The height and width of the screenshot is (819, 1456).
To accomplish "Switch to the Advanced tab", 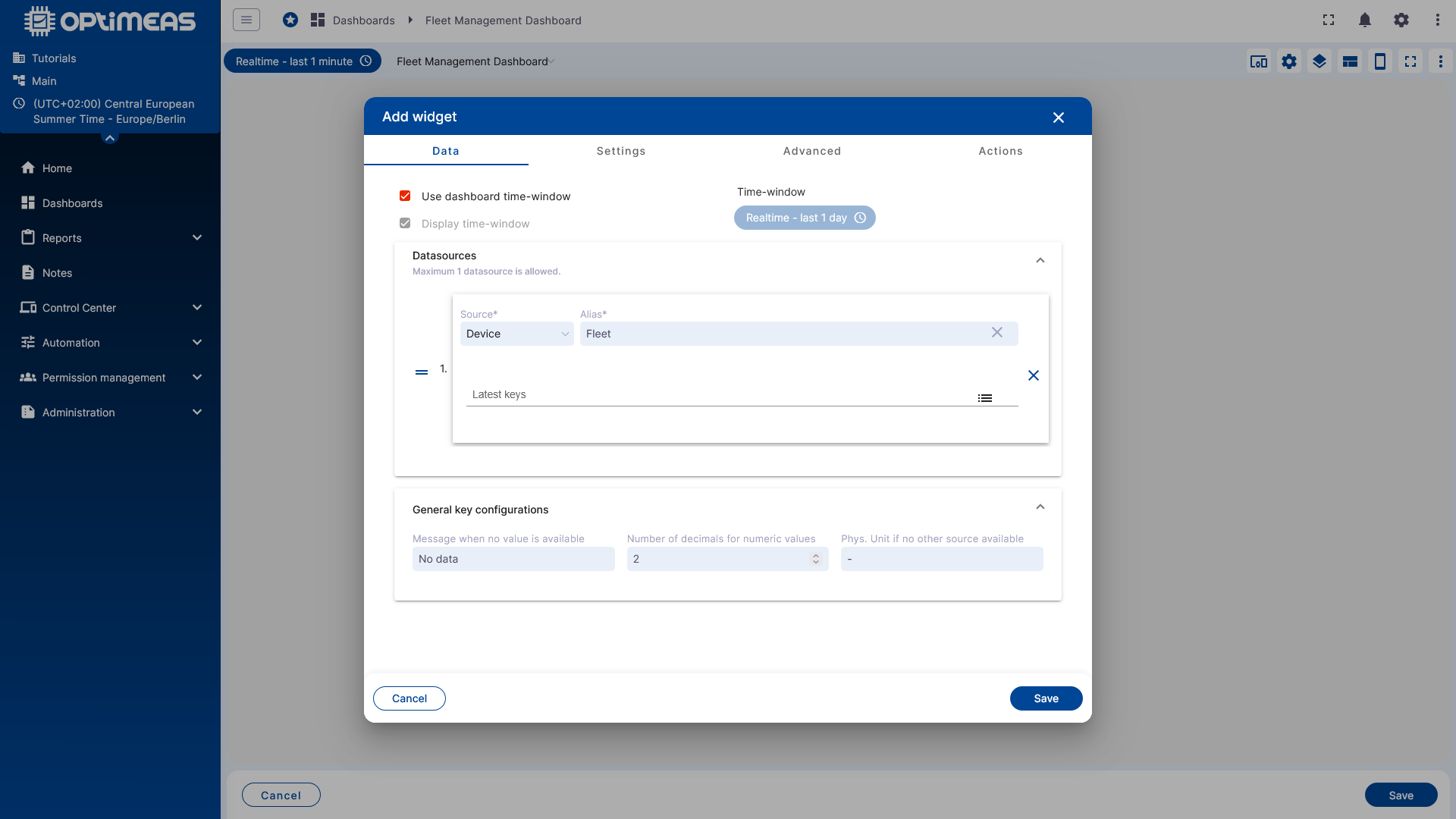I will click(x=812, y=151).
